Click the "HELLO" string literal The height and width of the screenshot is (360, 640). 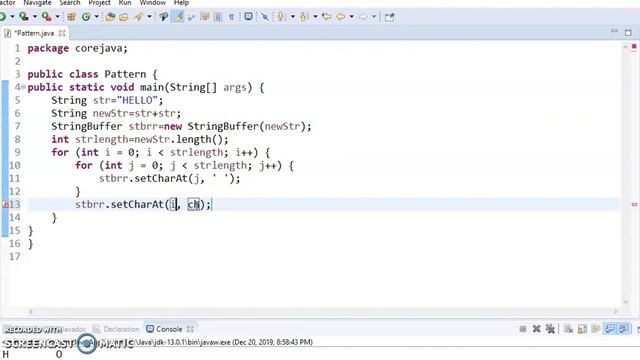[x=137, y=100]
